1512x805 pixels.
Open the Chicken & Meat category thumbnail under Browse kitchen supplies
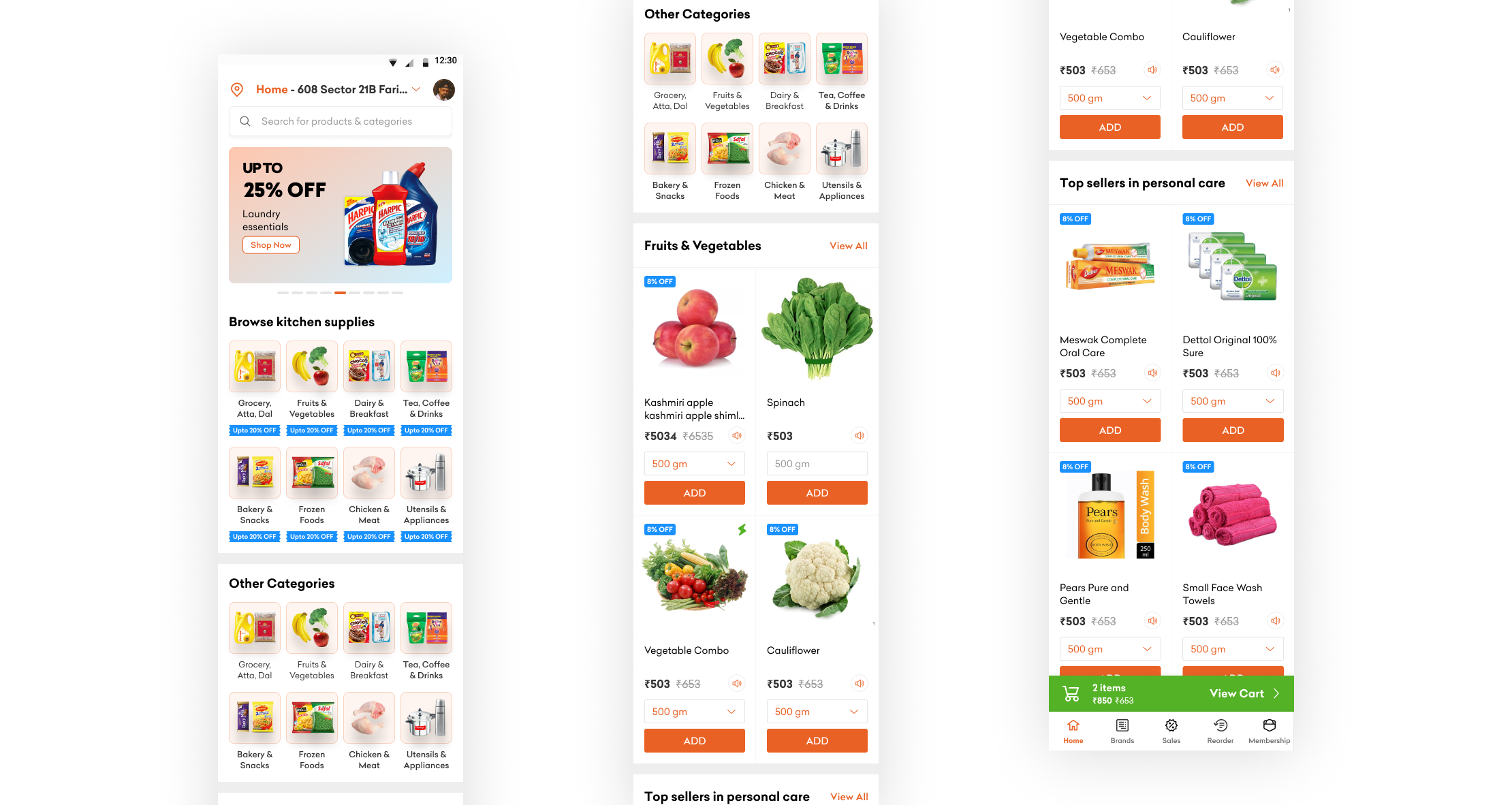369,473
